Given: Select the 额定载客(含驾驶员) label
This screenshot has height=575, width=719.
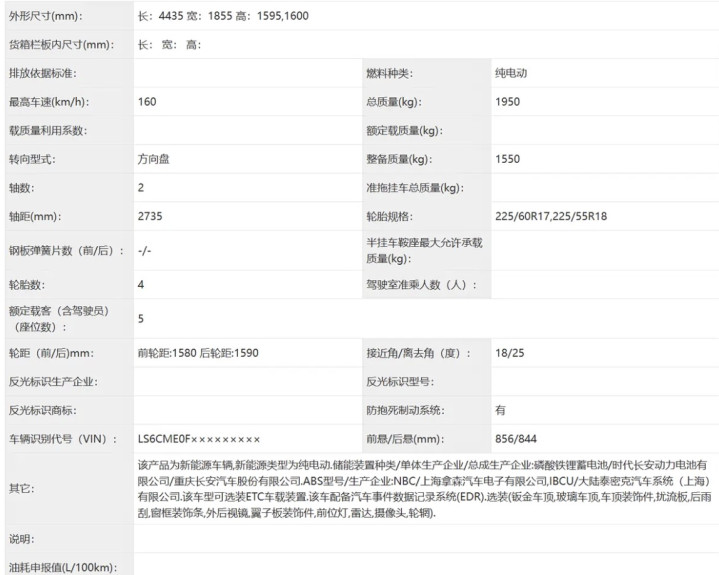Looking at the screenshot, I should click(x=59, y=319).
